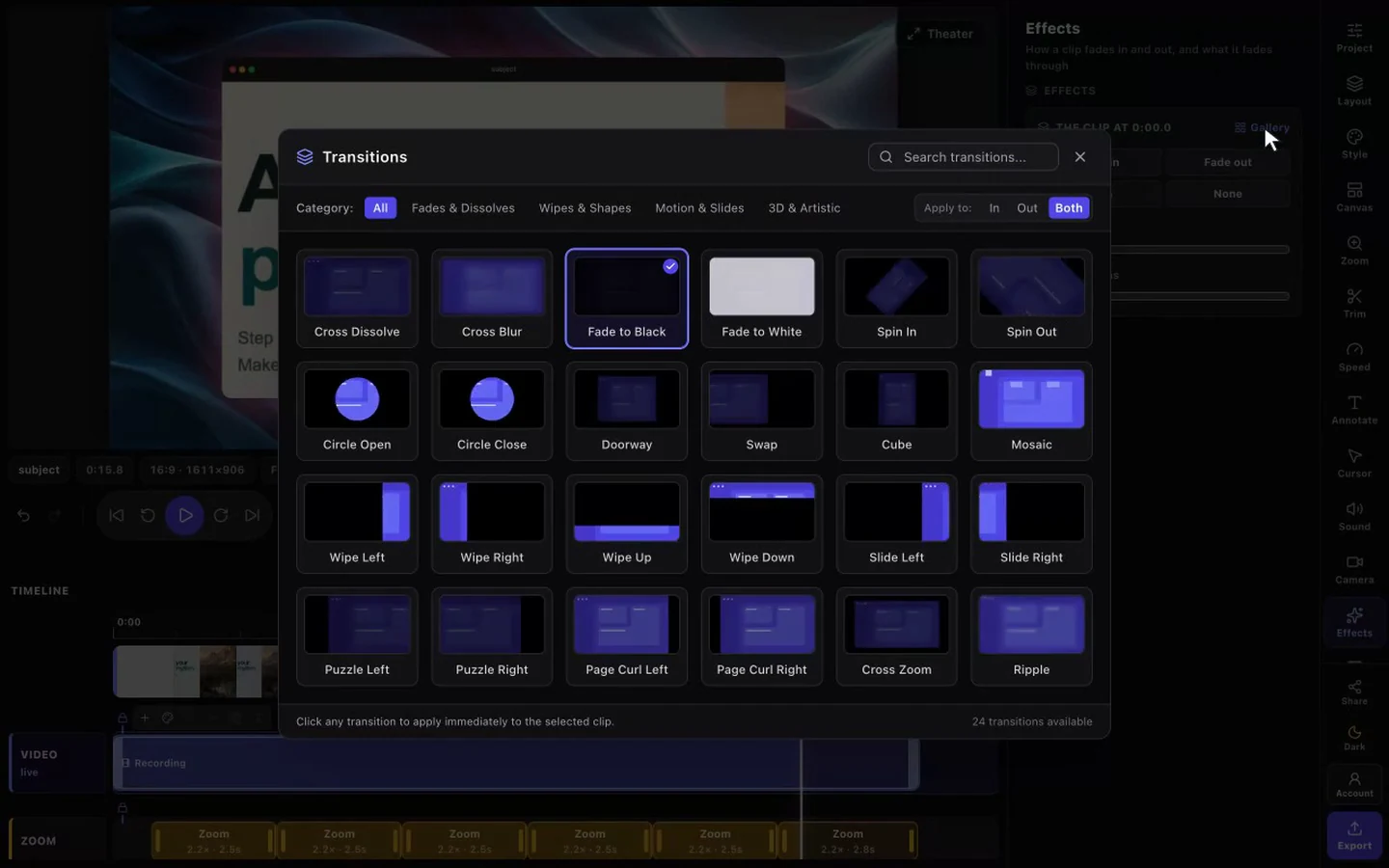Toggle the lock above the ZOOM track
Screen dimensions: 1389x868
[123, 808]
